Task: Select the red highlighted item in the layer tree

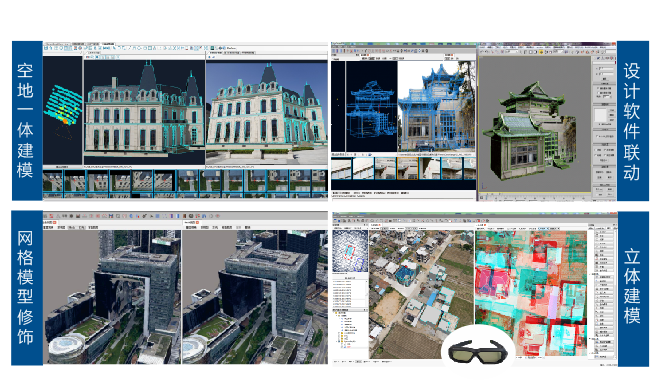Action: point(349,347)
